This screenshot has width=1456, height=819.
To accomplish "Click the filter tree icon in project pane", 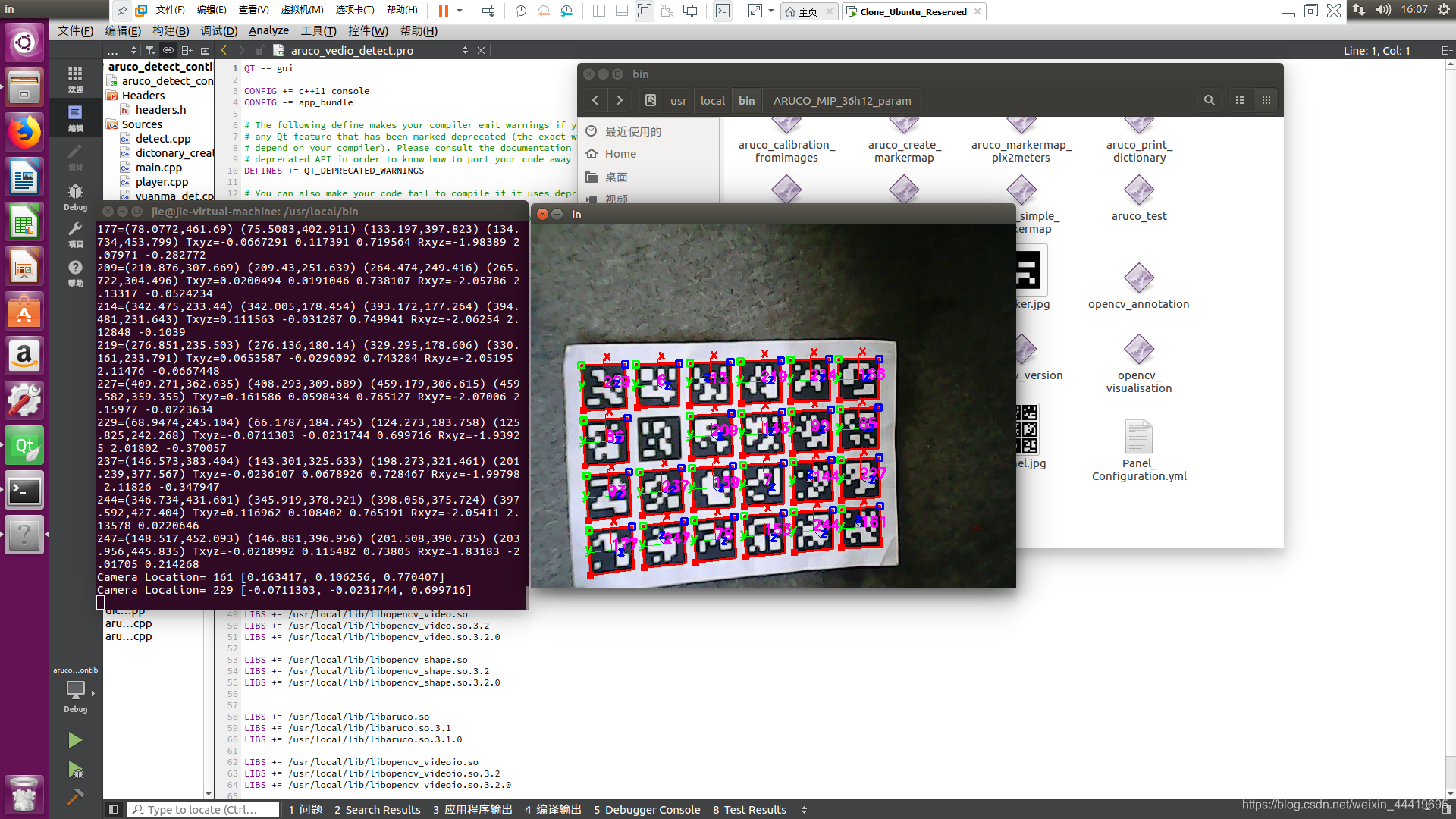I will pos(150,50).
